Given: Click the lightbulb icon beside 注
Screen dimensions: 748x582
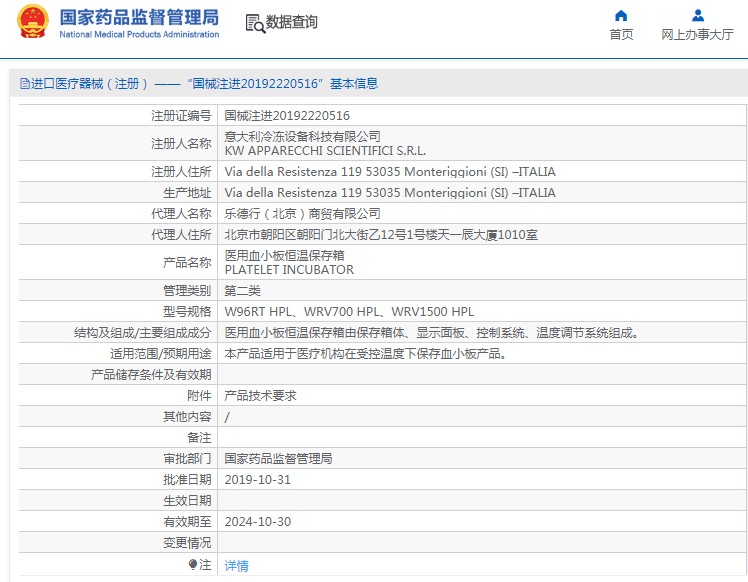Looking at the screenshot, I should click(x=193, y=565).
